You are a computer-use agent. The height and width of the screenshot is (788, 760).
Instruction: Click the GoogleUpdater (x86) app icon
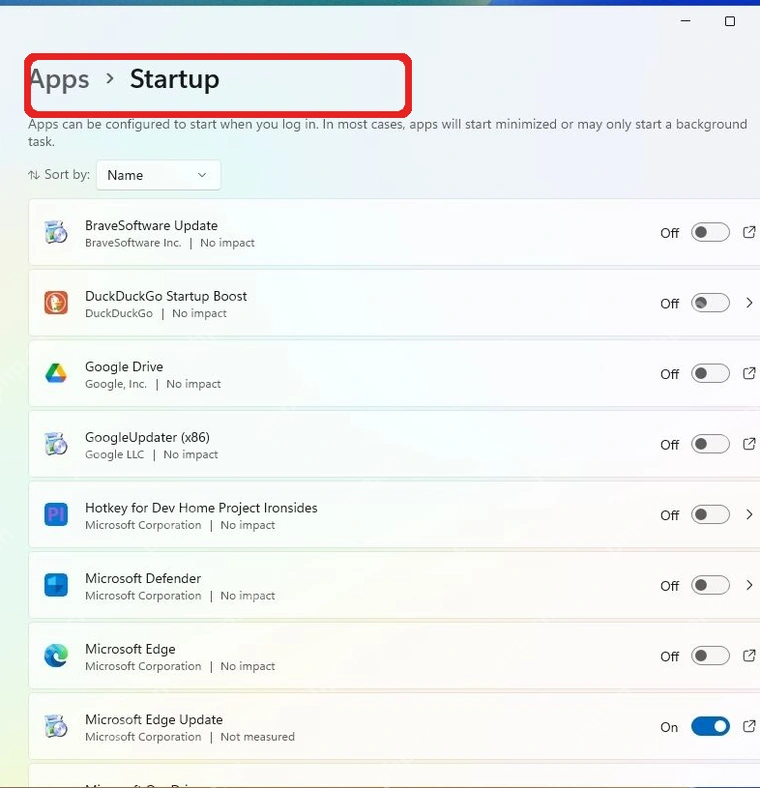tap(56, 444)
